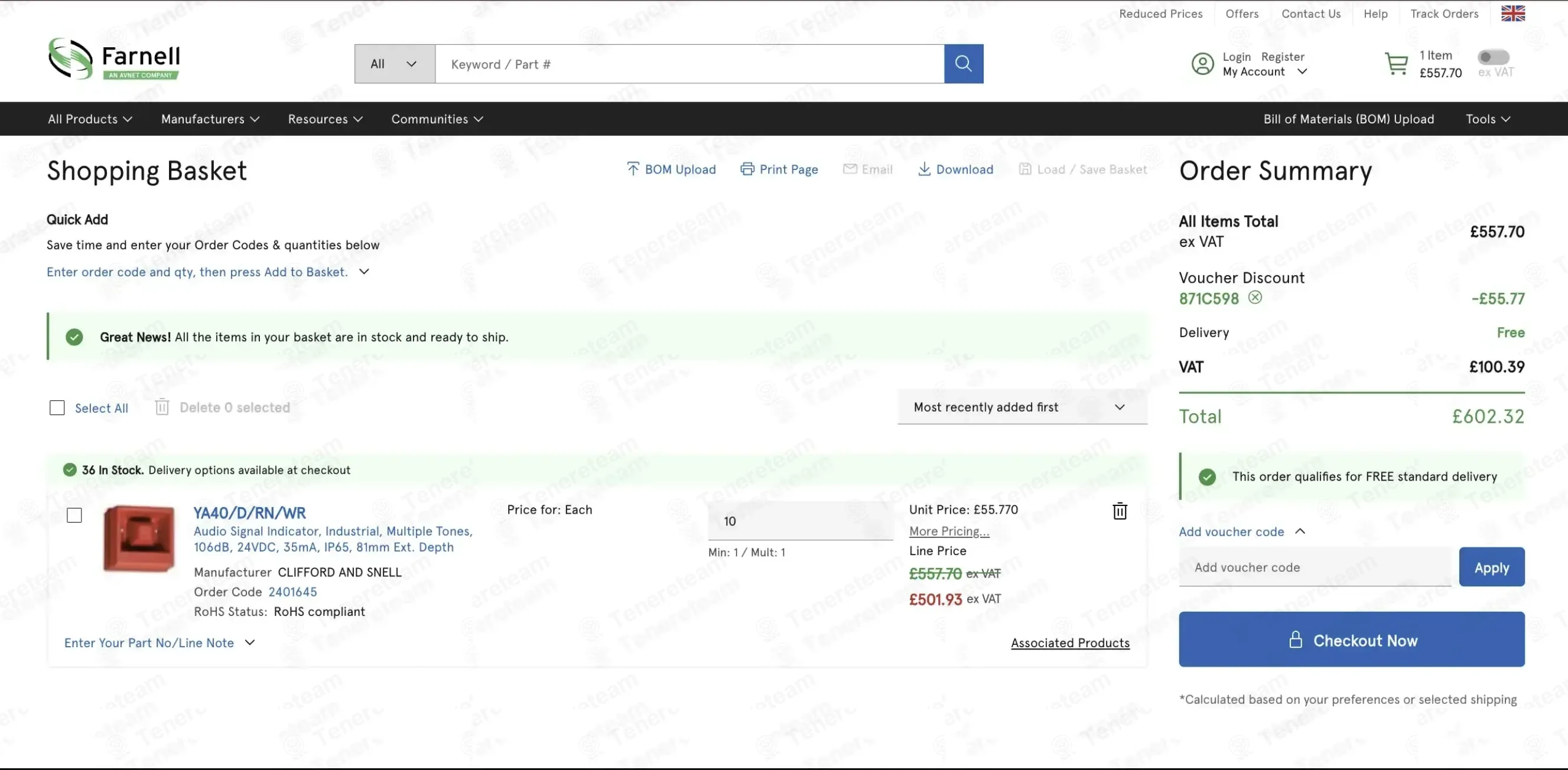Click the Keyword / Part # search field

[689, 63]
